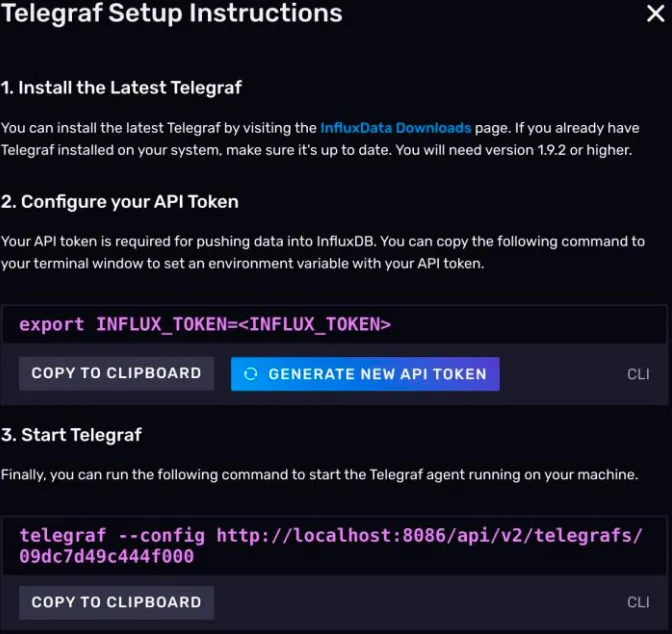Open the InfluxData Downloads link

[395, 128]
